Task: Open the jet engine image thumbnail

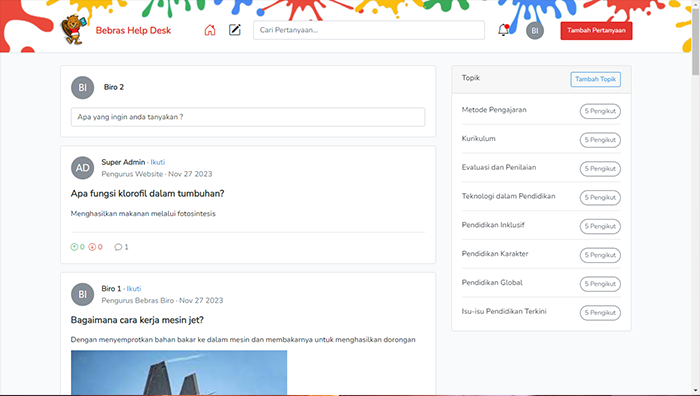Action: click(179, 372)
